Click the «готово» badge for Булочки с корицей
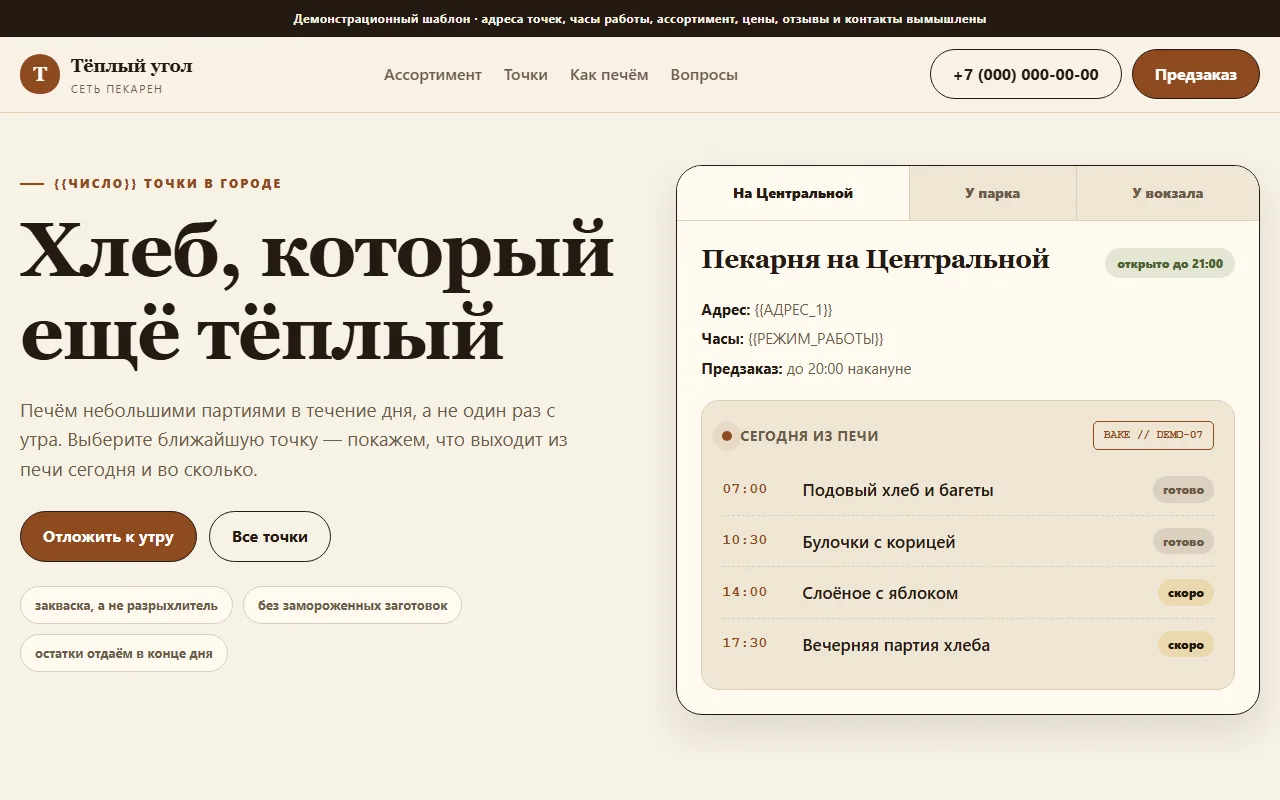This screenshot has height=800, width=1280. (x=1184, y=542)
